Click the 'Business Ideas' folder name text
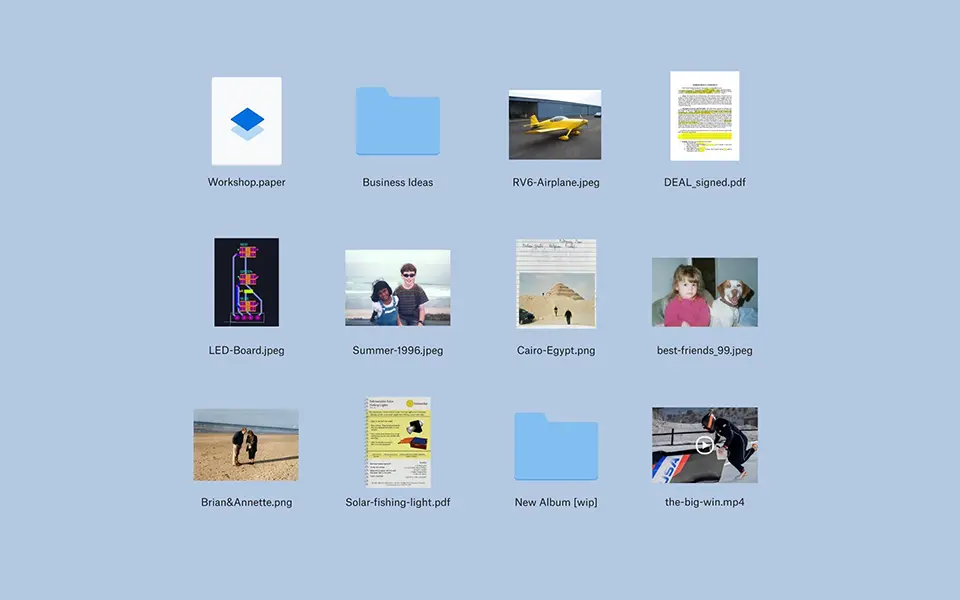Viewport: 960px width, 600px height. pyautogui.click(x=397, y=183)
